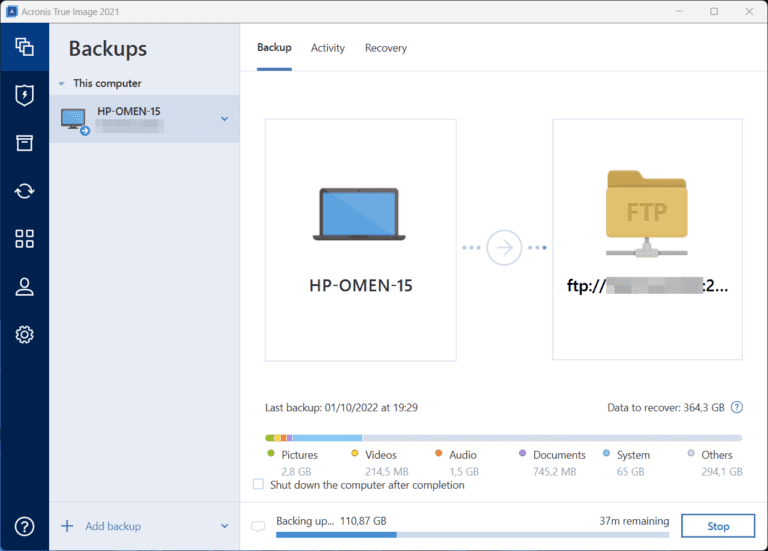The image size is (768, 551).
Task: Select the FTP destination panel
Action: coord(647,240)
